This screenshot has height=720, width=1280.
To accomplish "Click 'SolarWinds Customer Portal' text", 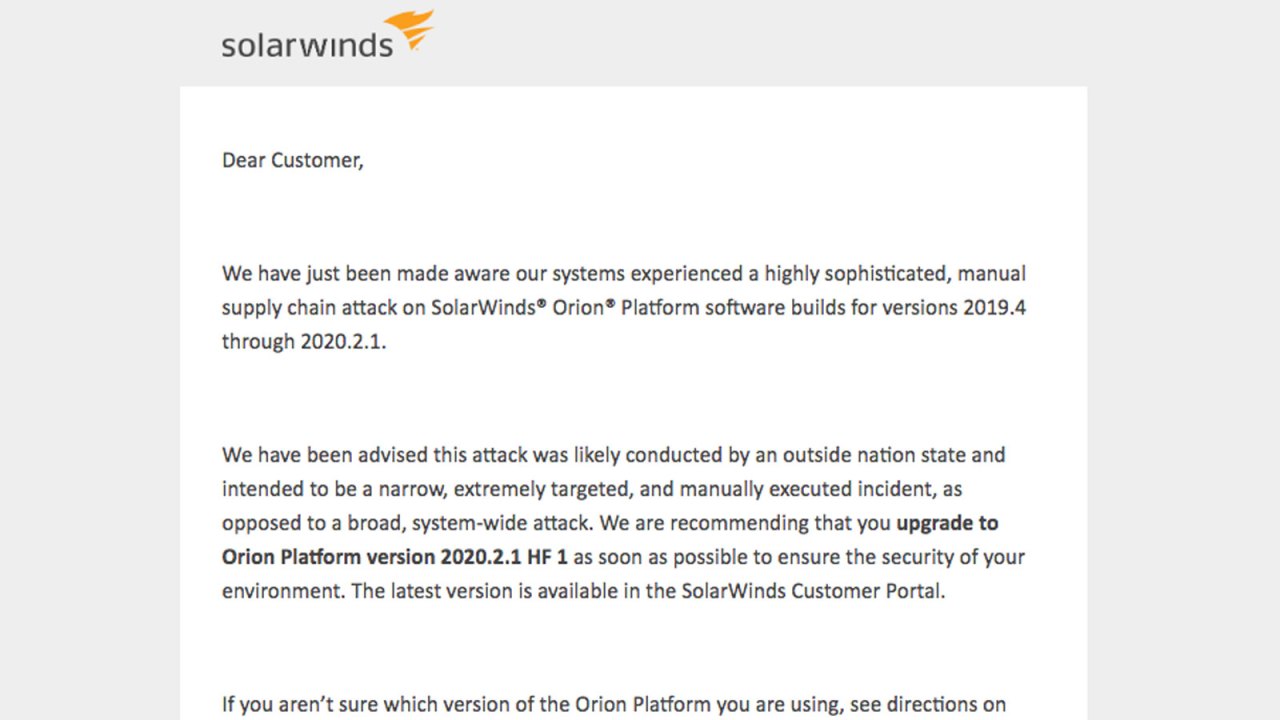I will (x=810, y=591).
